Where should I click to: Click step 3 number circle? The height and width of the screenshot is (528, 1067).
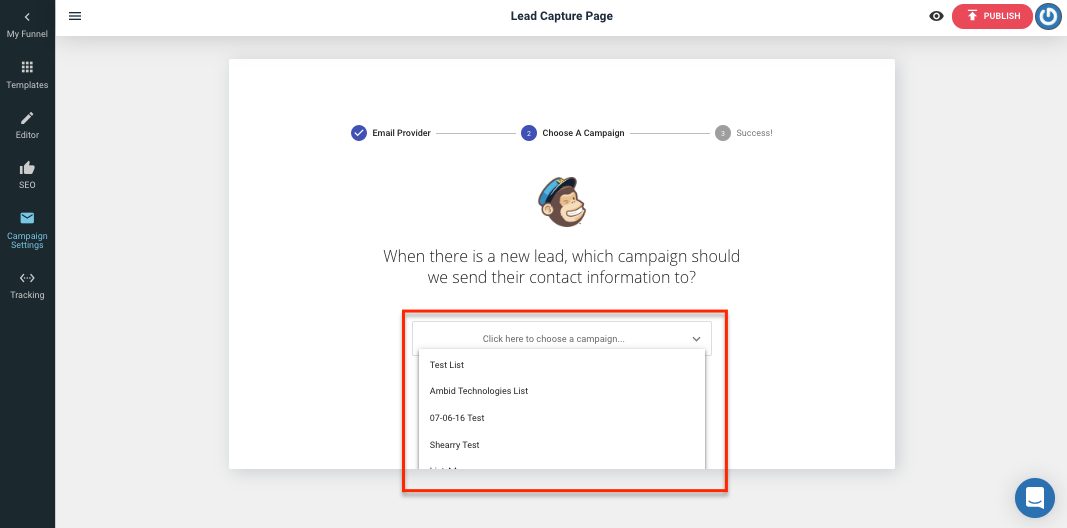[x=723, y=133]
